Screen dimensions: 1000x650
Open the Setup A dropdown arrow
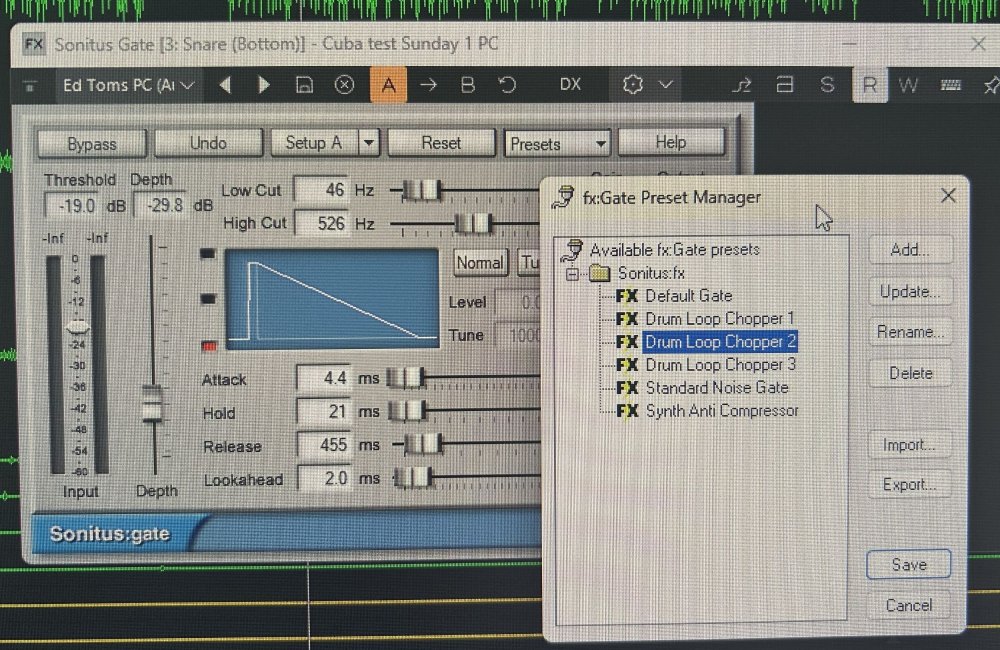coord(369,143)
